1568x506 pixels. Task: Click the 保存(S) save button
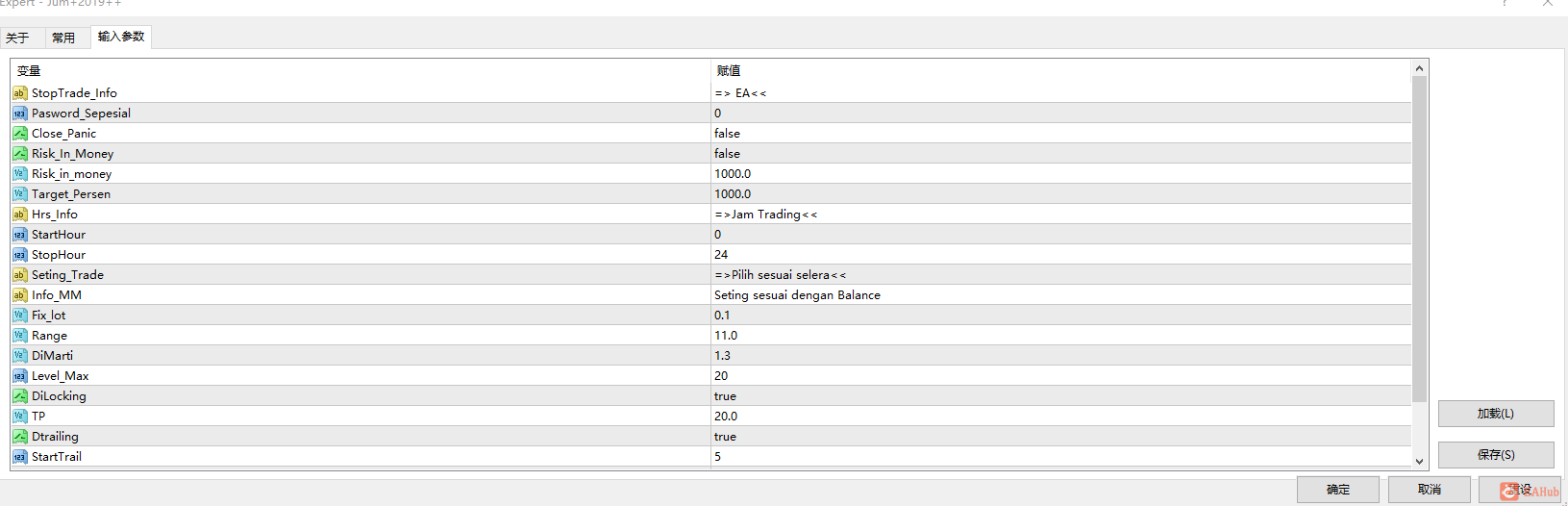(x=1496, y=455)
